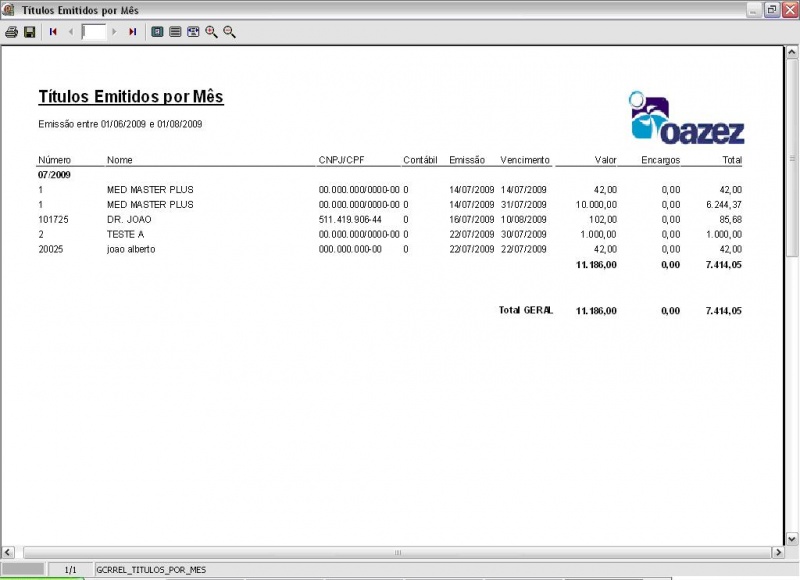Select the fit width view icon
The image size is (800, 580).
pyautogui.click(x=193, y=32)
